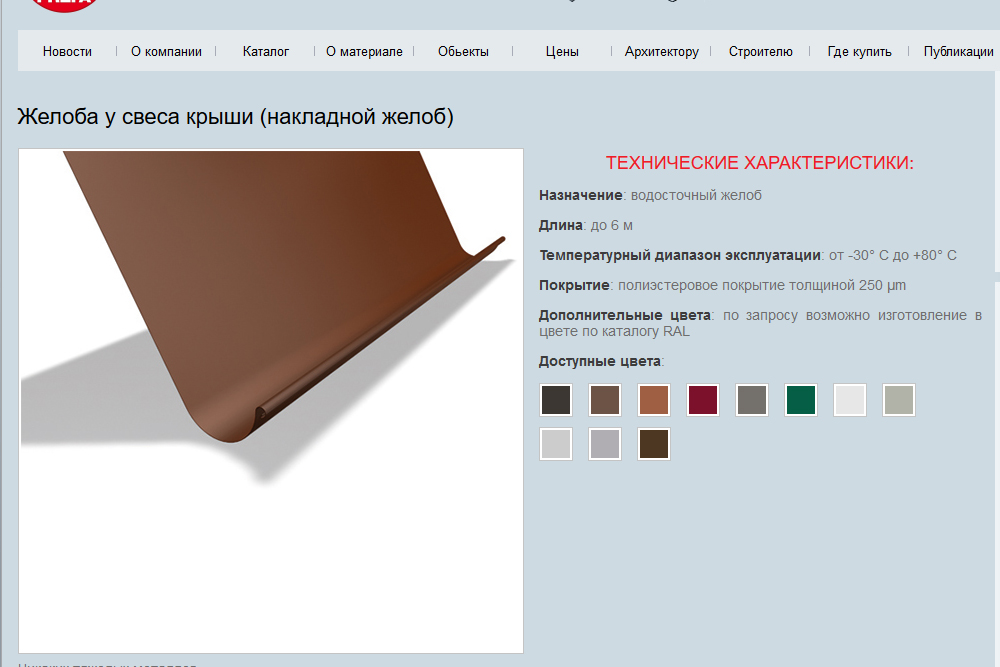Choose the white color swatch
This screenshot has width=1000, height=667.
(x=850, y=400)
